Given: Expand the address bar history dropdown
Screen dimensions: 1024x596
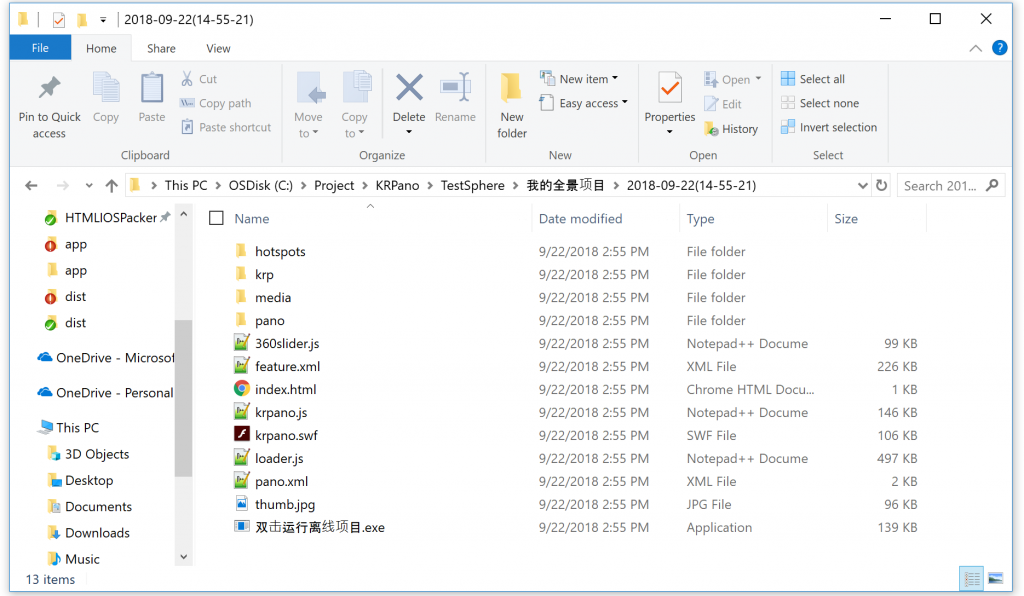Looking at the screenshot, I should [x=862, y=185].
